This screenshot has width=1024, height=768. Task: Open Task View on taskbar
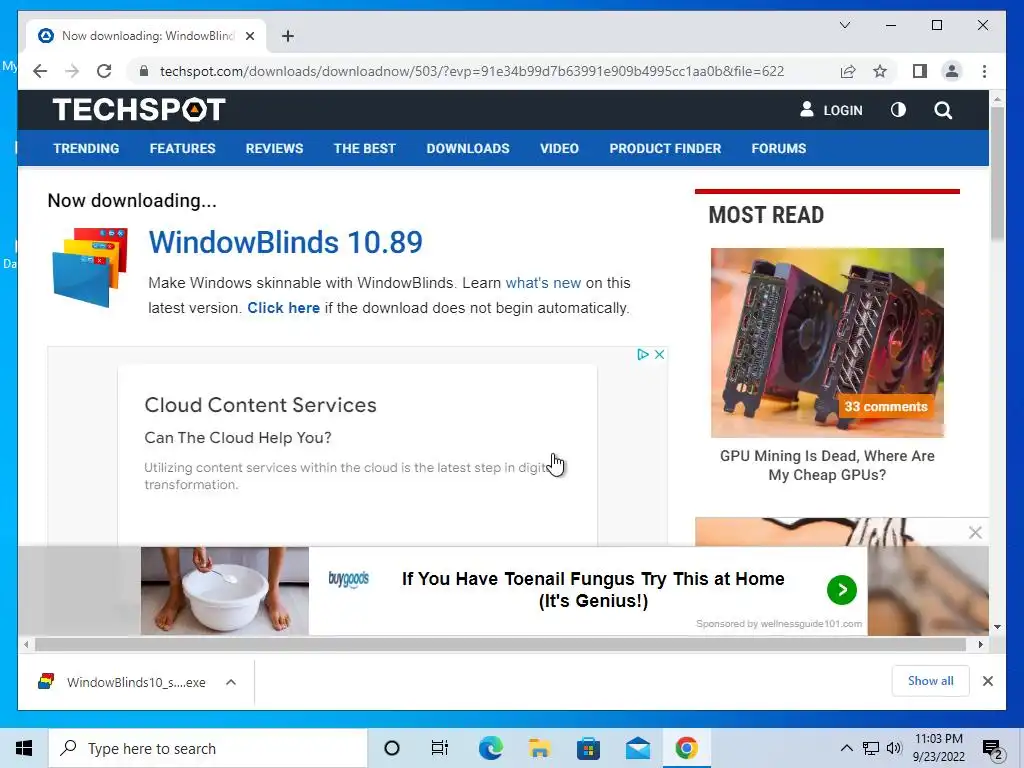pyautogui.click(x=440, y=748)
